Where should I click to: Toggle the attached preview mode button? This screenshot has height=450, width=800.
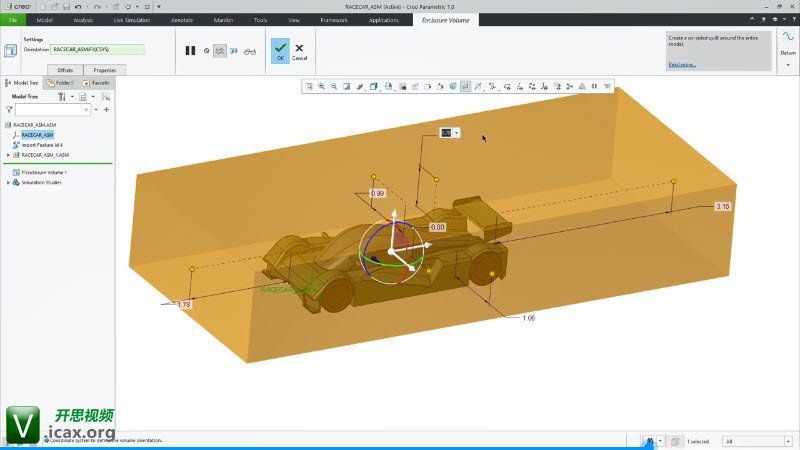220,50
